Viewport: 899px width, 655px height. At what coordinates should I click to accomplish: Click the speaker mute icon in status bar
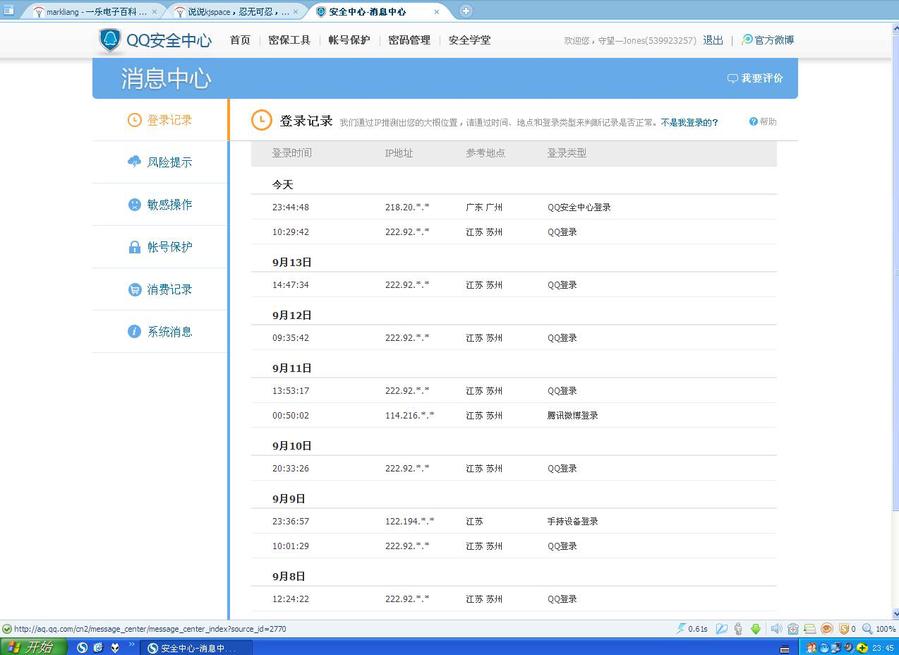click(x=776, y=629)
